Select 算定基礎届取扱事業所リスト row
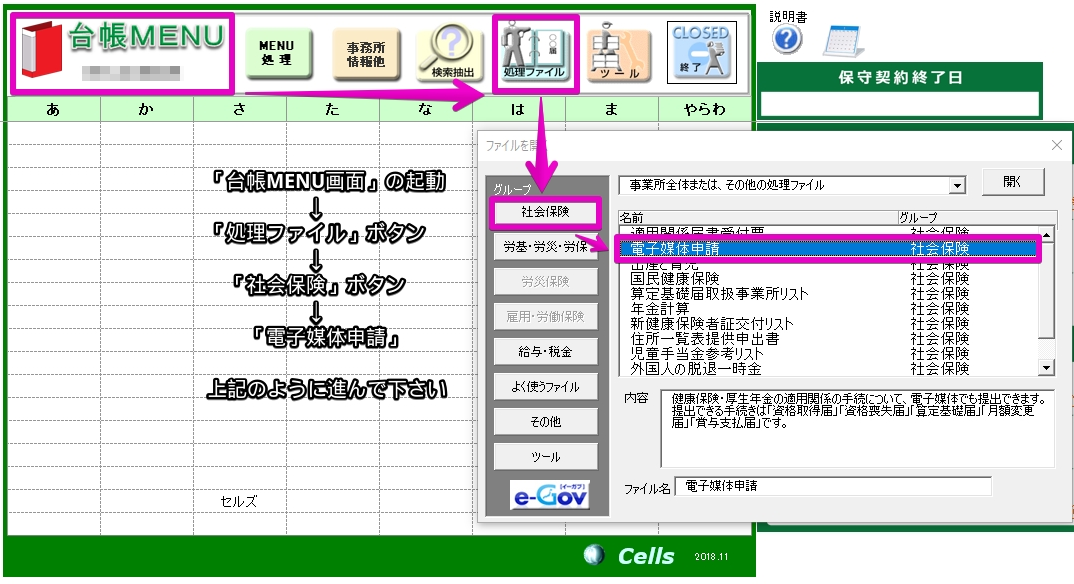Viewport: 1074px width, 584px height. 827,294
